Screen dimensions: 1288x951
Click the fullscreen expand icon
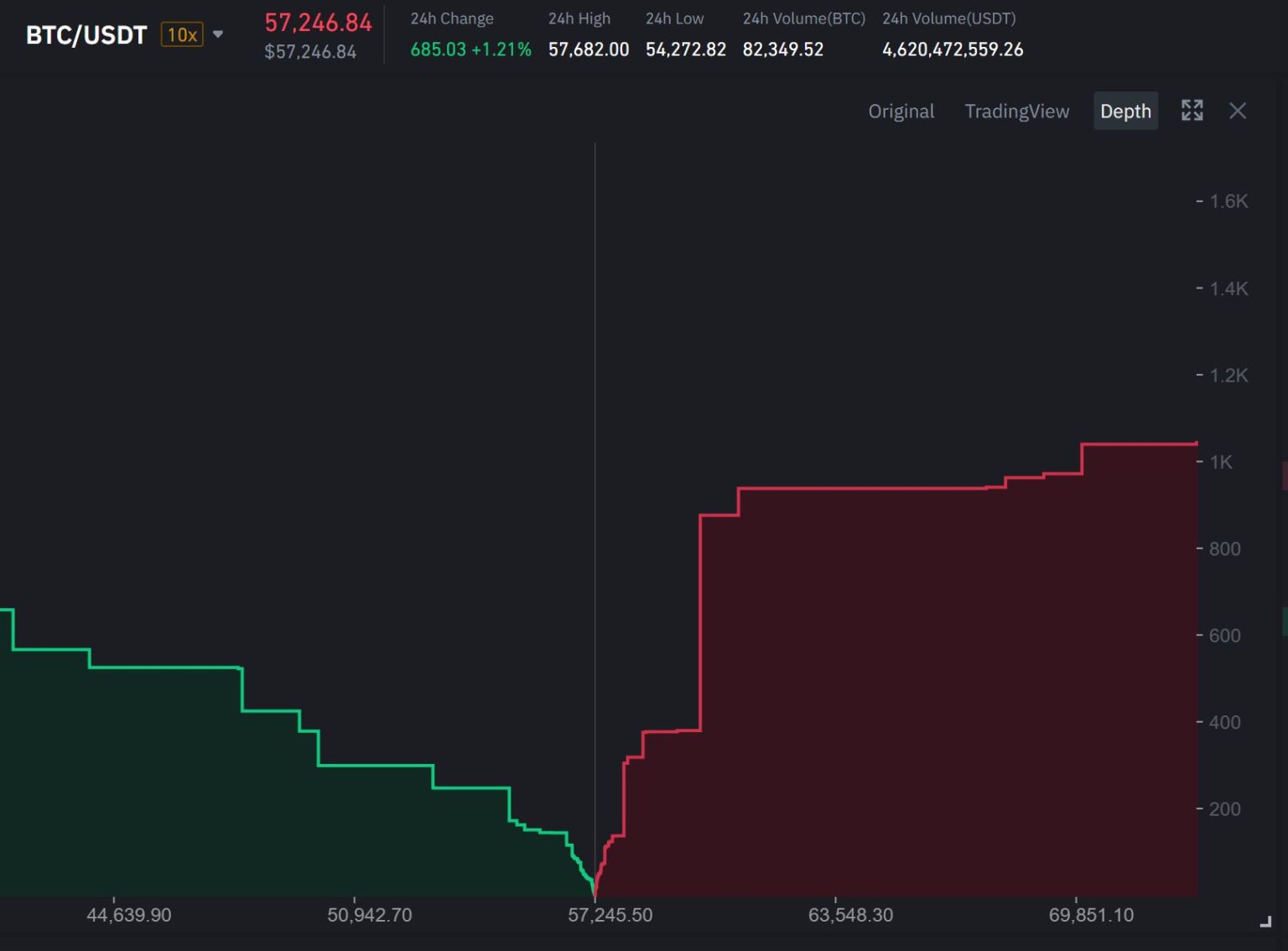point(1192,111)
